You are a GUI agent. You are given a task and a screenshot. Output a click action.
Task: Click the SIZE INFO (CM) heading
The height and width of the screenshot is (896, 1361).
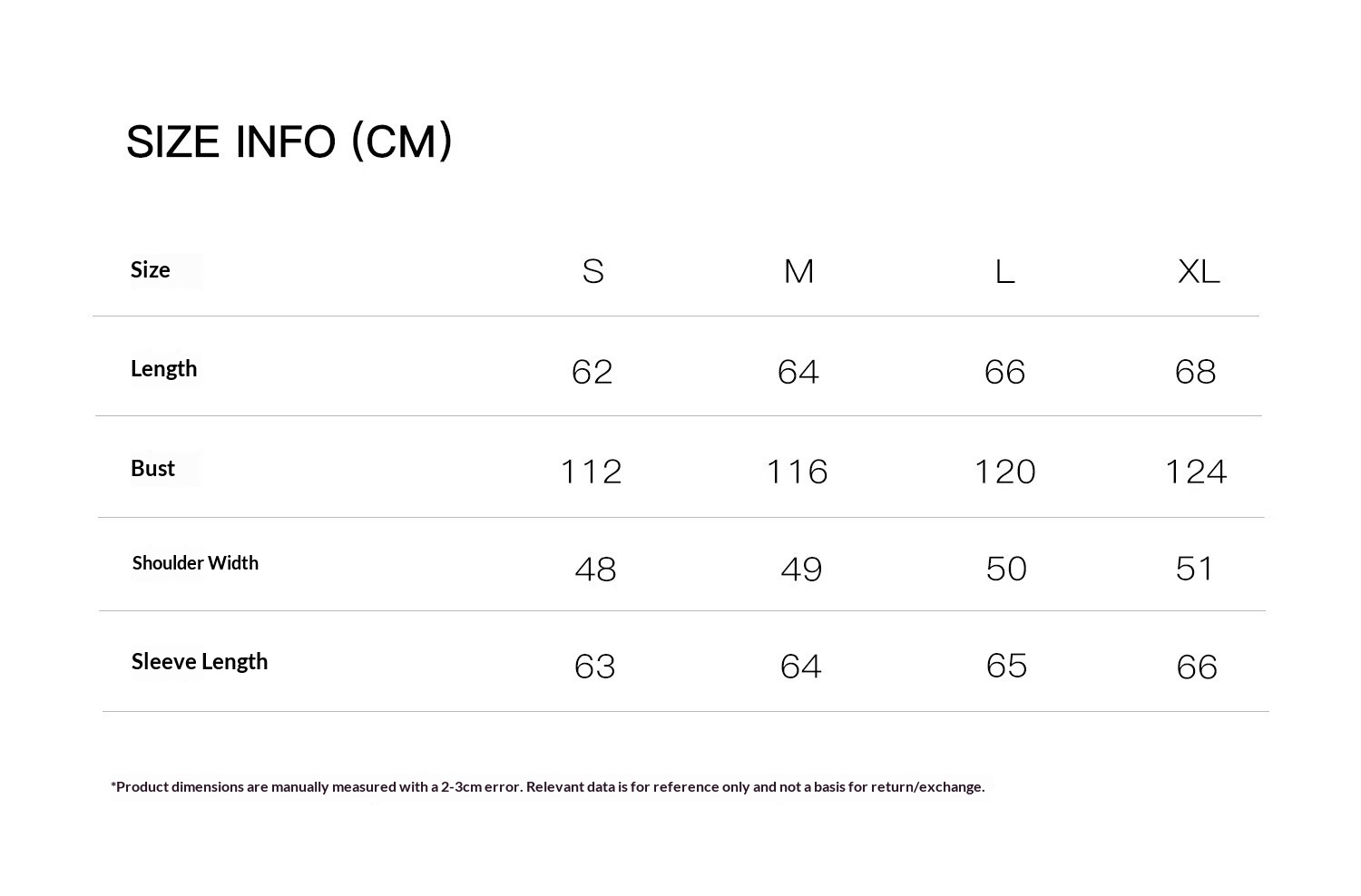pos(289,142)
